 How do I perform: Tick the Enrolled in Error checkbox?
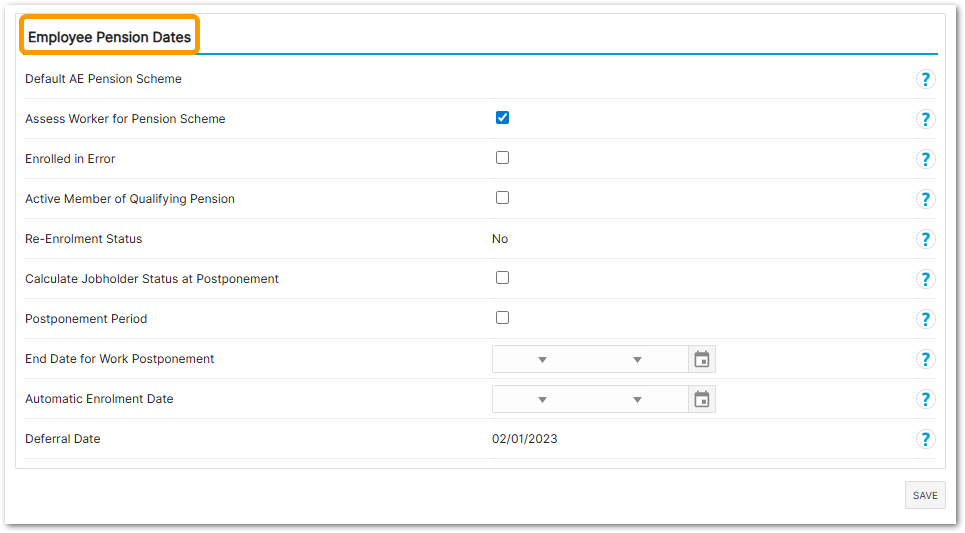[502, 158]
